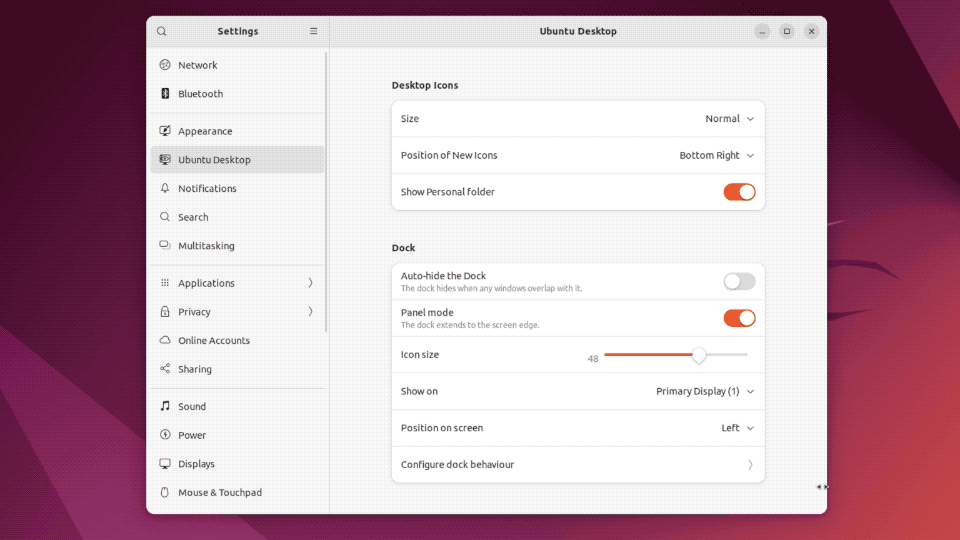960x540 pixels.
Task: Click the Search label in the sidebar
Action: (x=193, y=217)
